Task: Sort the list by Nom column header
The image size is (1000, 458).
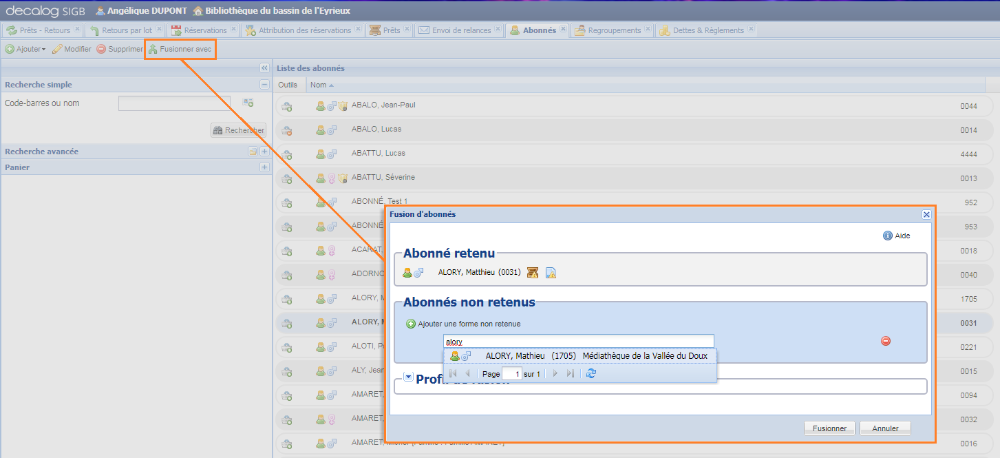Action: coord(320,85)
